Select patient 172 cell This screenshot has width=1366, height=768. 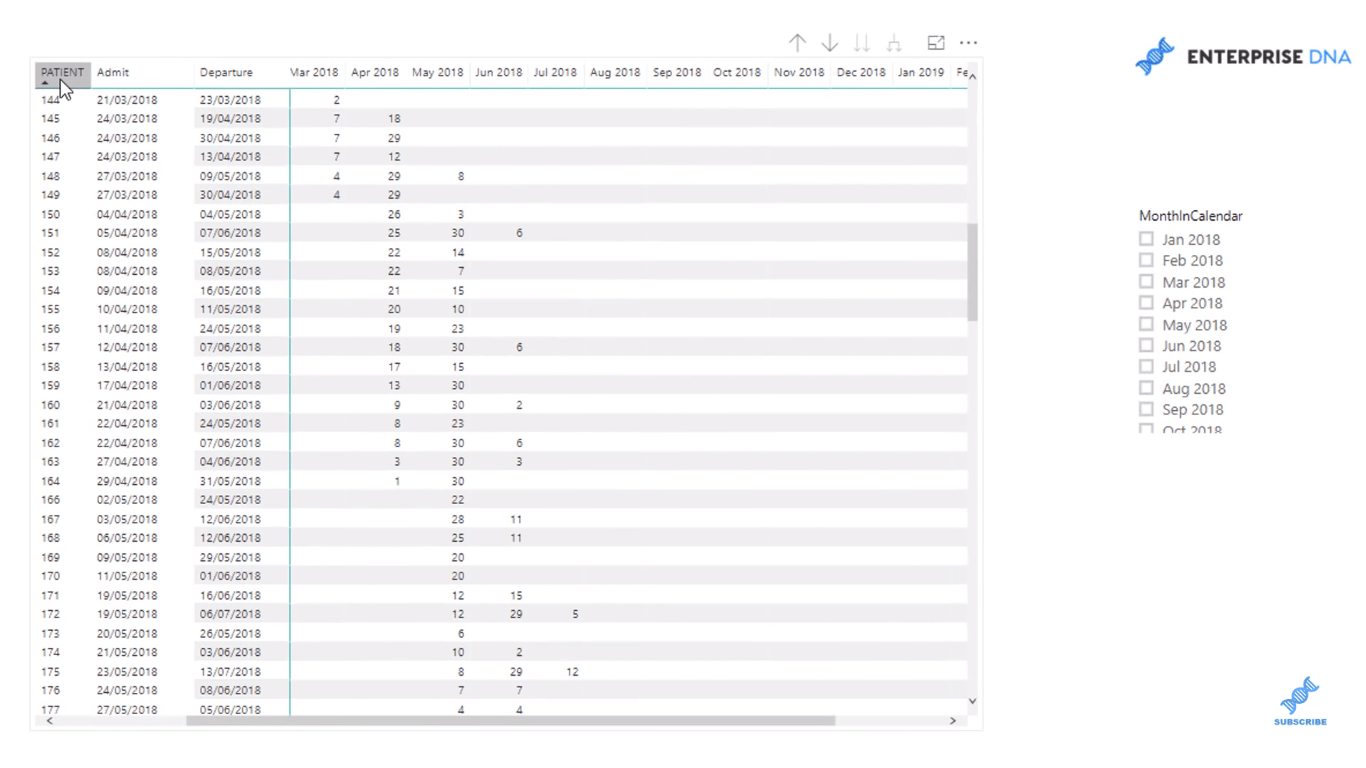pyautogui.click(x=50, y=614)
